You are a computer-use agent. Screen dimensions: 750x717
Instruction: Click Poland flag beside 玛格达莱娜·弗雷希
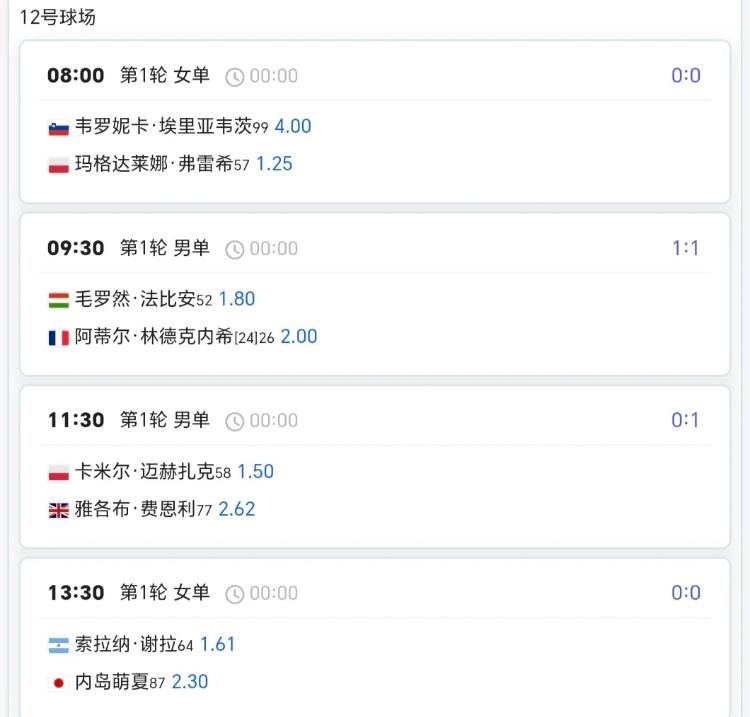pos(58,165)
